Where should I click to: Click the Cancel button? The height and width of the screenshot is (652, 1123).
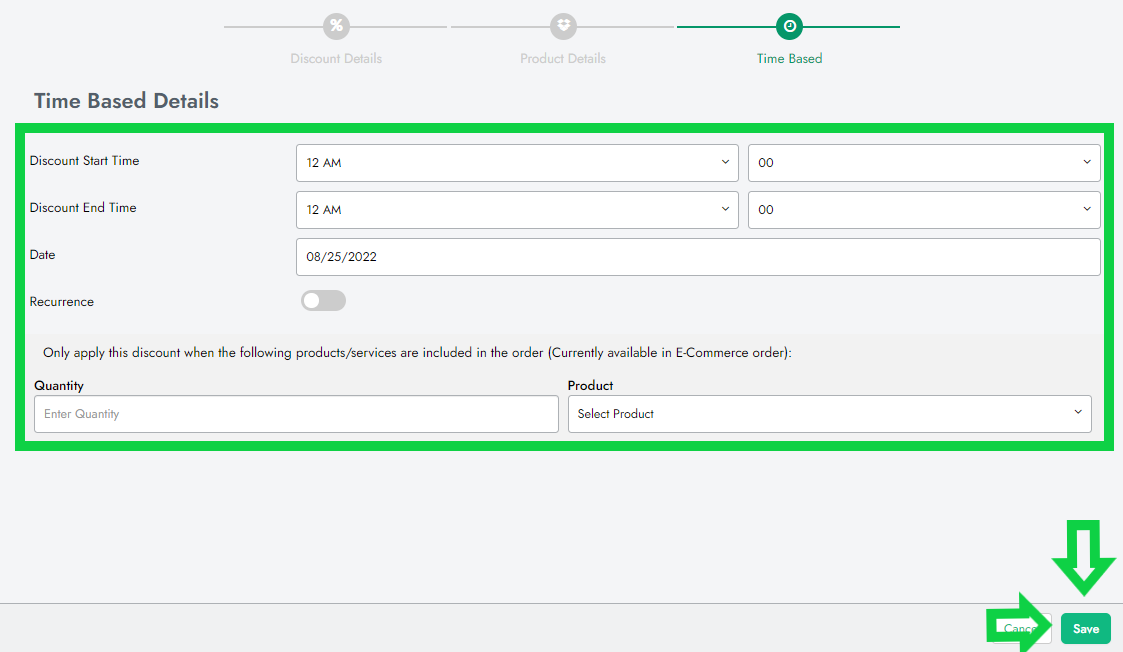[x=1022, y=629]
